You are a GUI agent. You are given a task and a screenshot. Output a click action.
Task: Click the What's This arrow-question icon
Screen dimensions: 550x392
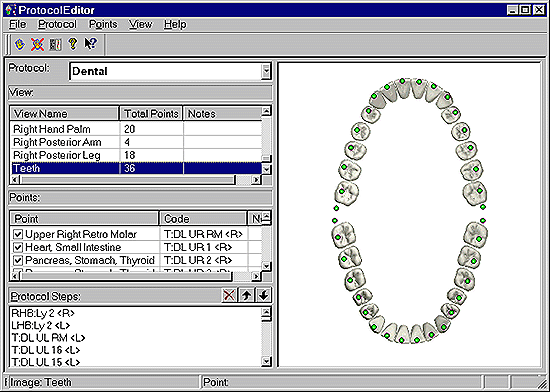[x=90, y=44]
